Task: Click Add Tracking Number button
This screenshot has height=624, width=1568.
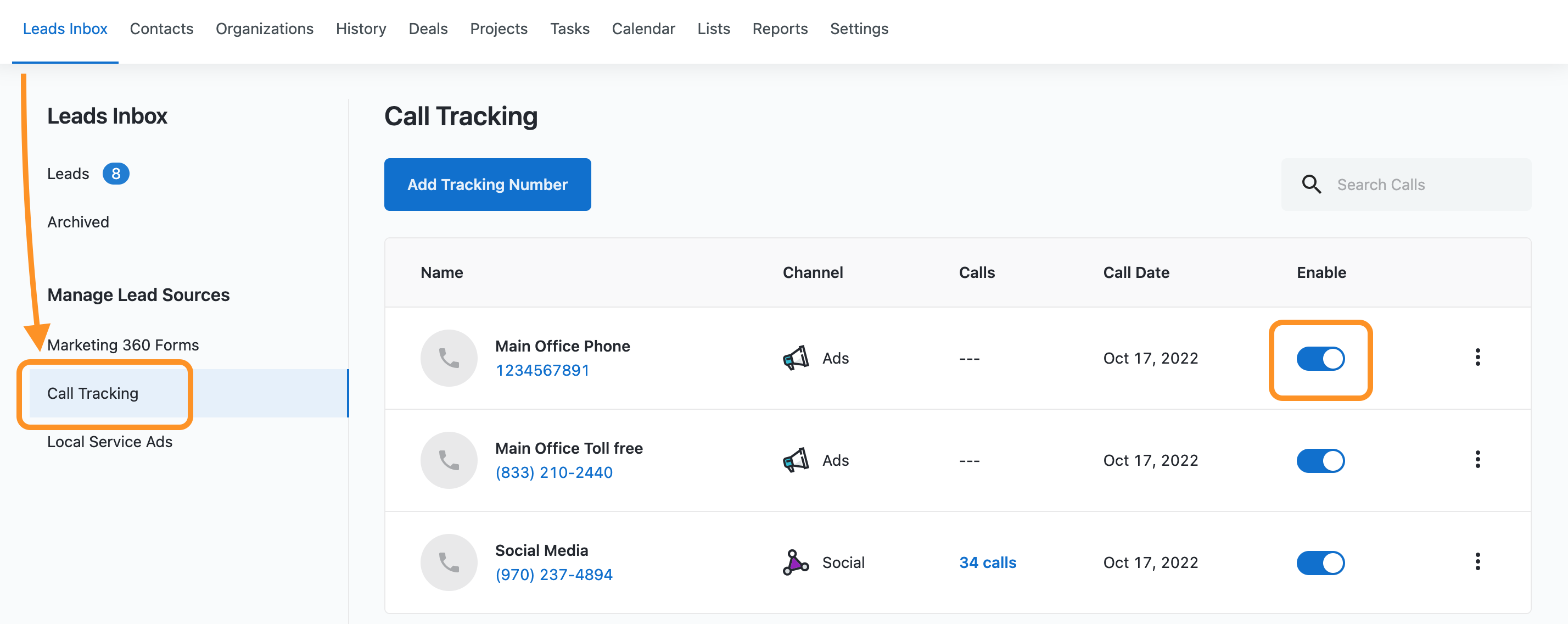Action: [x=487, y=185]
